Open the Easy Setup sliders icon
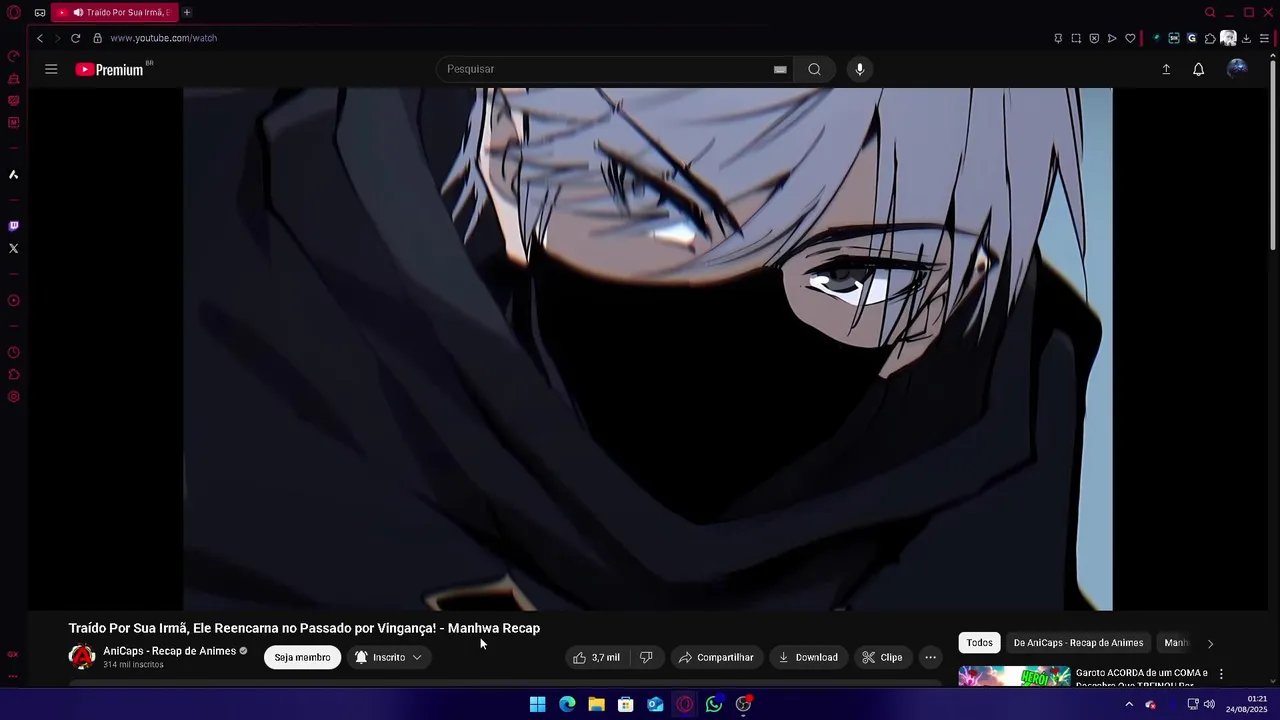 [1264, 38]
